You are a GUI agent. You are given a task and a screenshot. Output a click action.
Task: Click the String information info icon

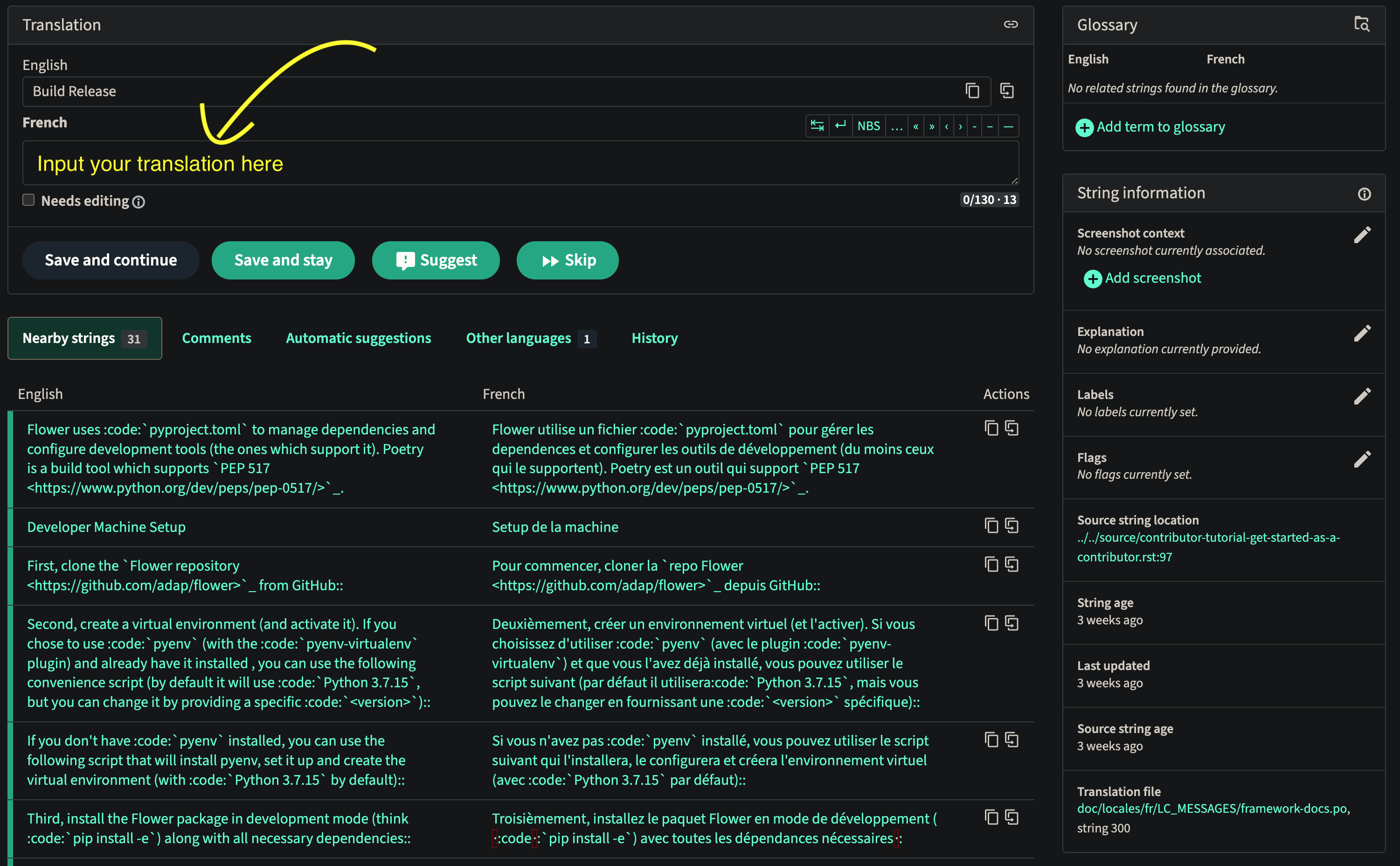(x=1364, y=194)
